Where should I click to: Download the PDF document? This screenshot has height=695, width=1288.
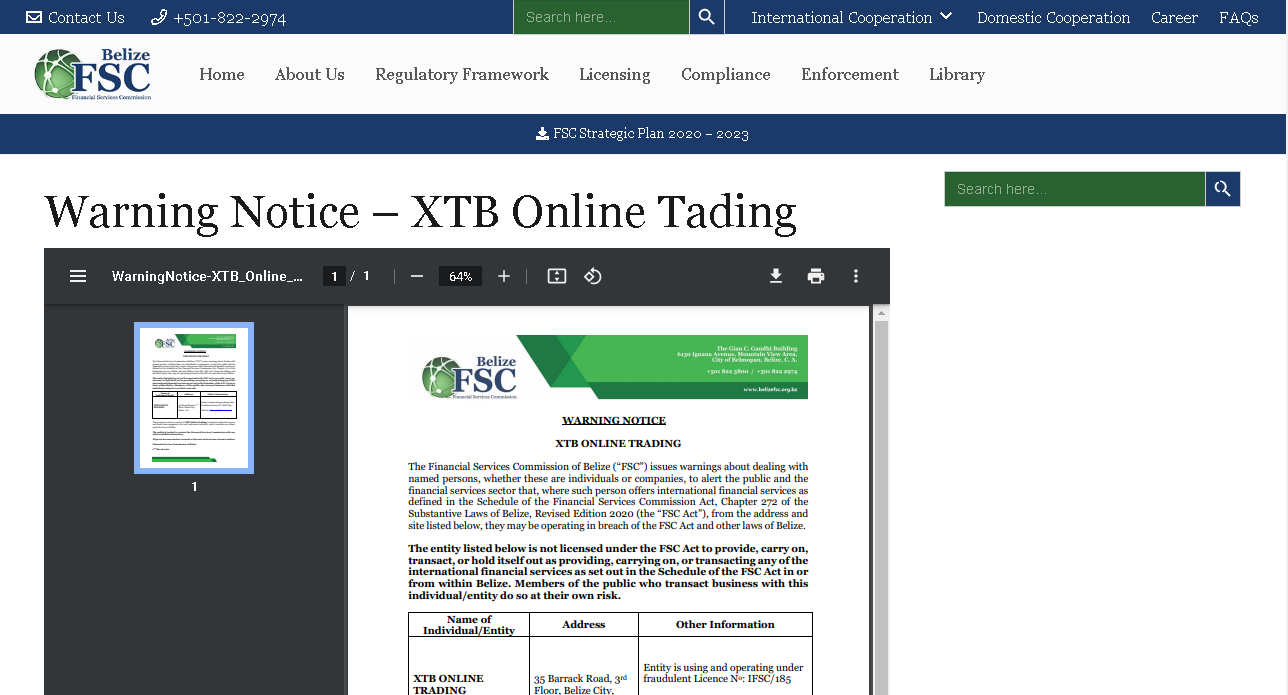(776, 276)
